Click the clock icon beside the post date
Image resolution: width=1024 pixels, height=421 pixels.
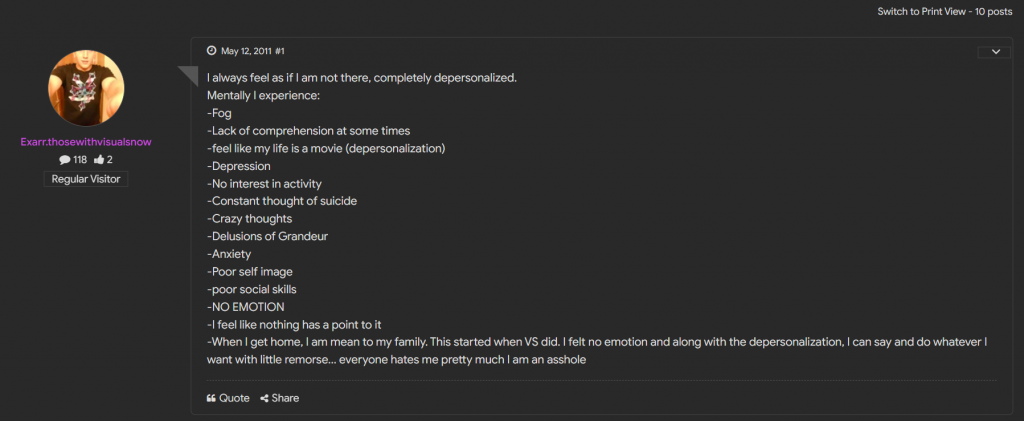[211, 50]
